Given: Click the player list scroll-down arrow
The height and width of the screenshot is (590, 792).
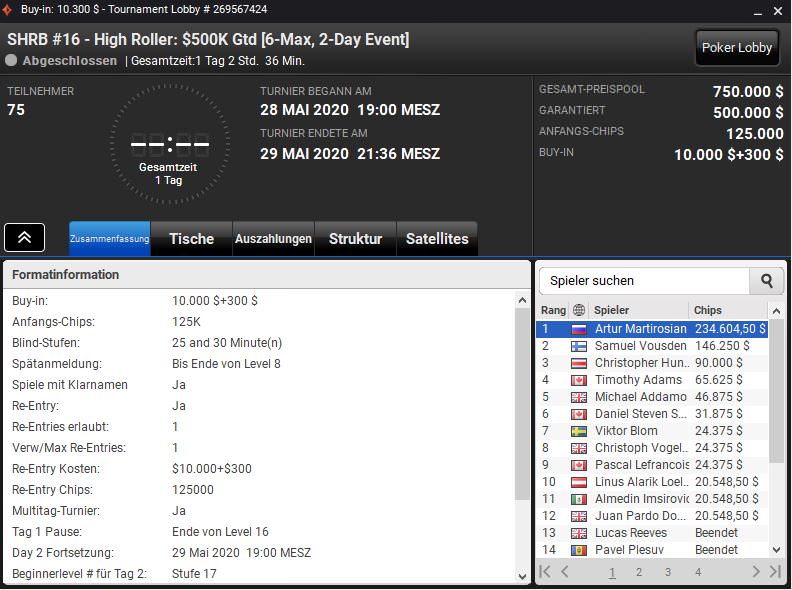Looking at the screenshot, I should tap(776, 549).
